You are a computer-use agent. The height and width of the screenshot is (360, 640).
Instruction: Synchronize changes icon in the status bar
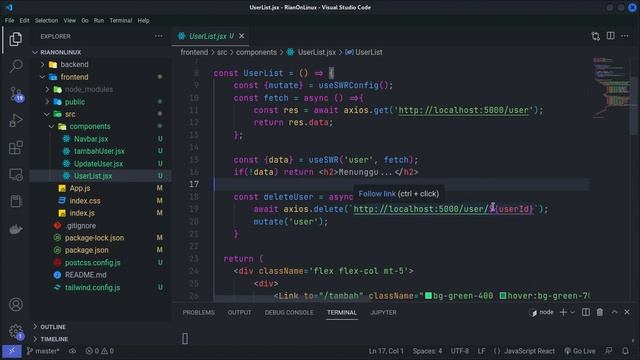tap(72, 351)
